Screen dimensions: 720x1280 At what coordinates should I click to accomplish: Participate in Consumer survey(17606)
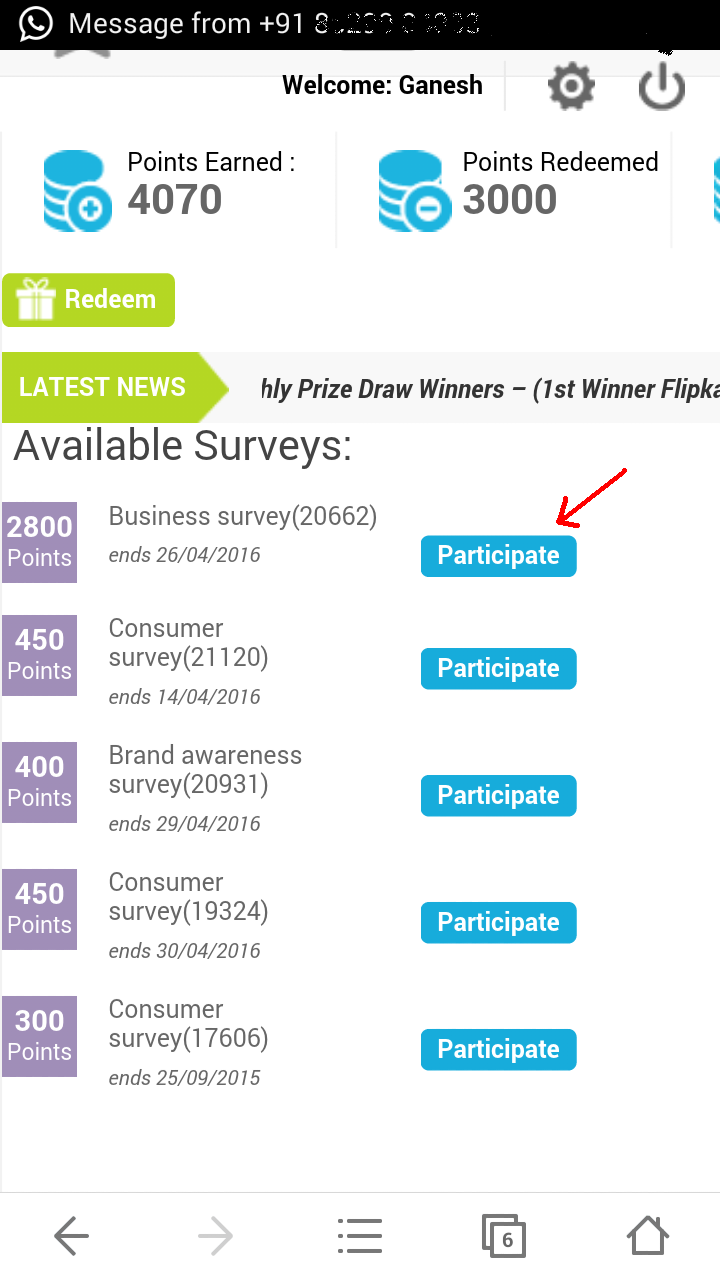coord(498,1050)
